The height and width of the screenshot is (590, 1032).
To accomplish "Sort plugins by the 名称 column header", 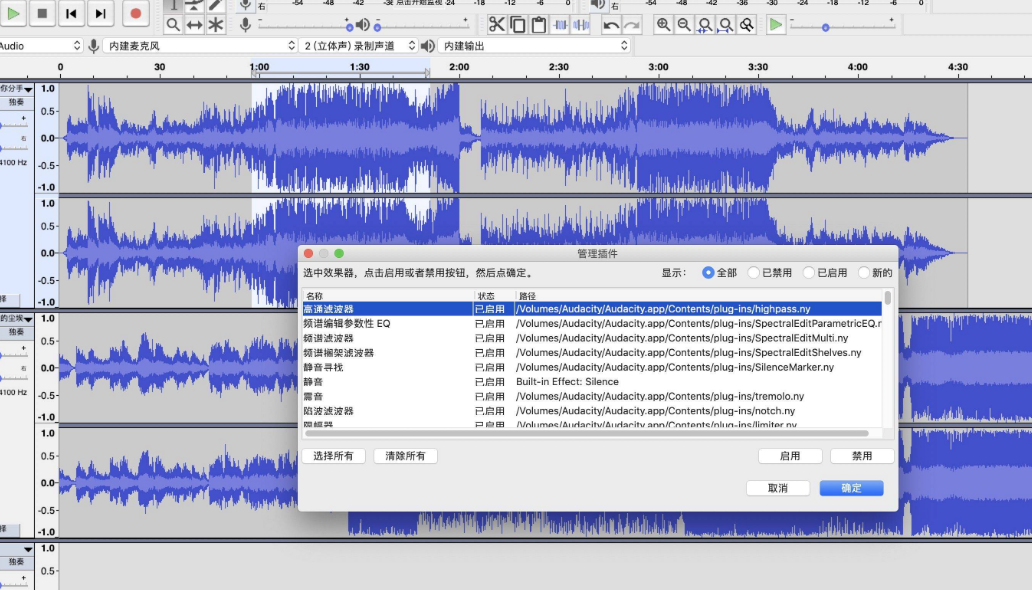I will click(388, 296).
